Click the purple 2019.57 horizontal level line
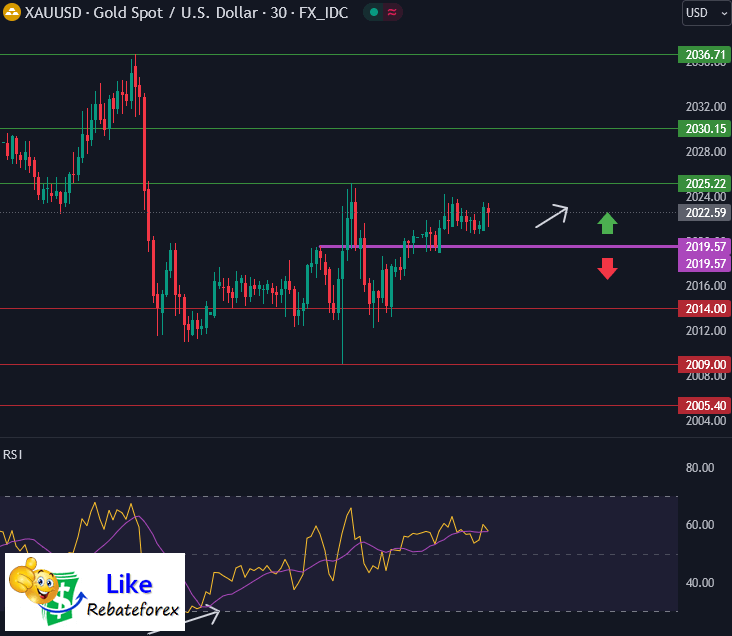Image resolution: width=732 pixels, height=636 pixels. [498, 246]
